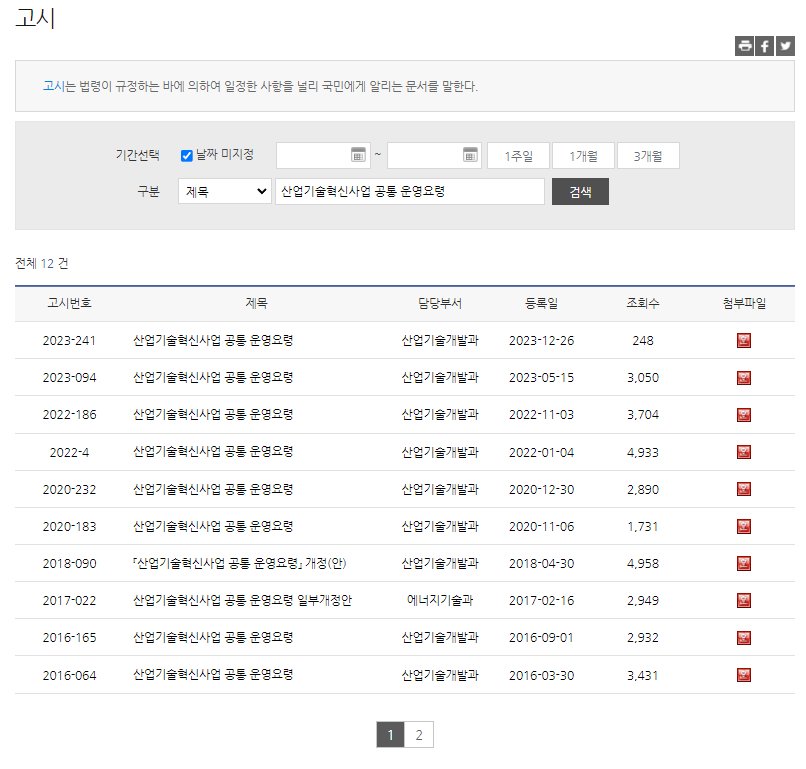This screenshot has height=769, width=806.
Task: Click the 제목 column header
Action: (x=257, y=303)
